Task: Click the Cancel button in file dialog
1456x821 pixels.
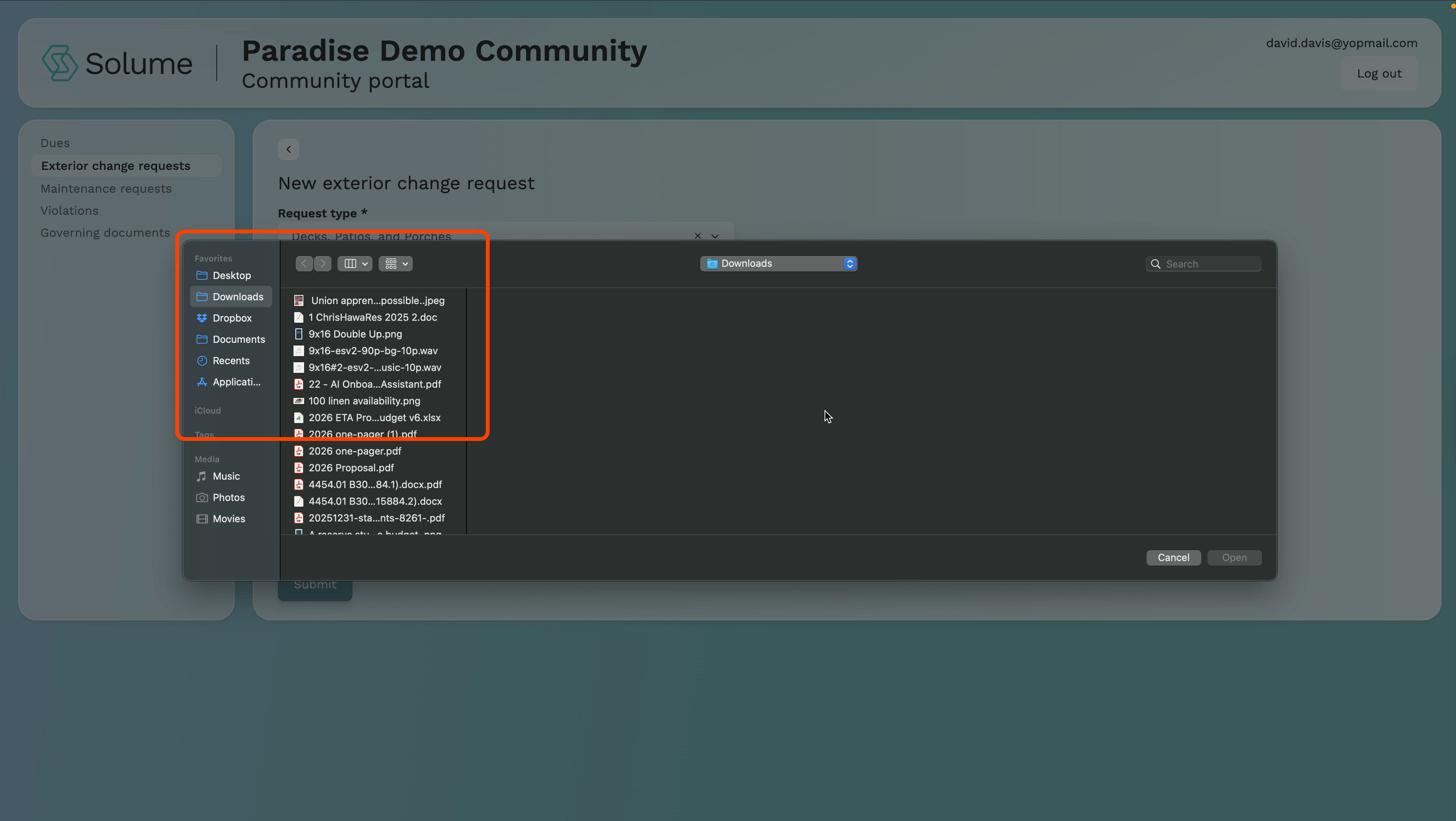Action: pos(1174,558)
